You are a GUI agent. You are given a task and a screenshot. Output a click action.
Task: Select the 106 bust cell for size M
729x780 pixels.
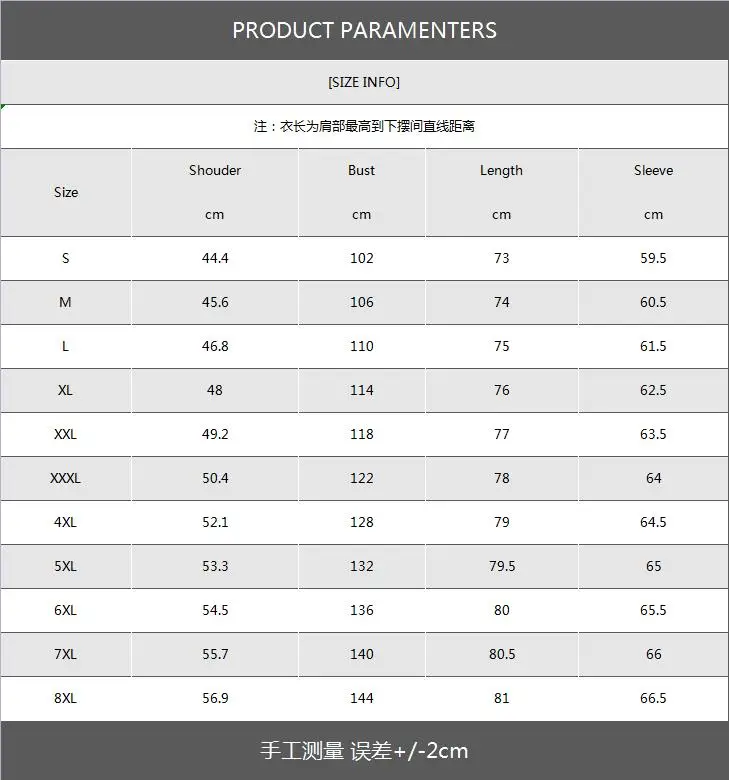361,302
